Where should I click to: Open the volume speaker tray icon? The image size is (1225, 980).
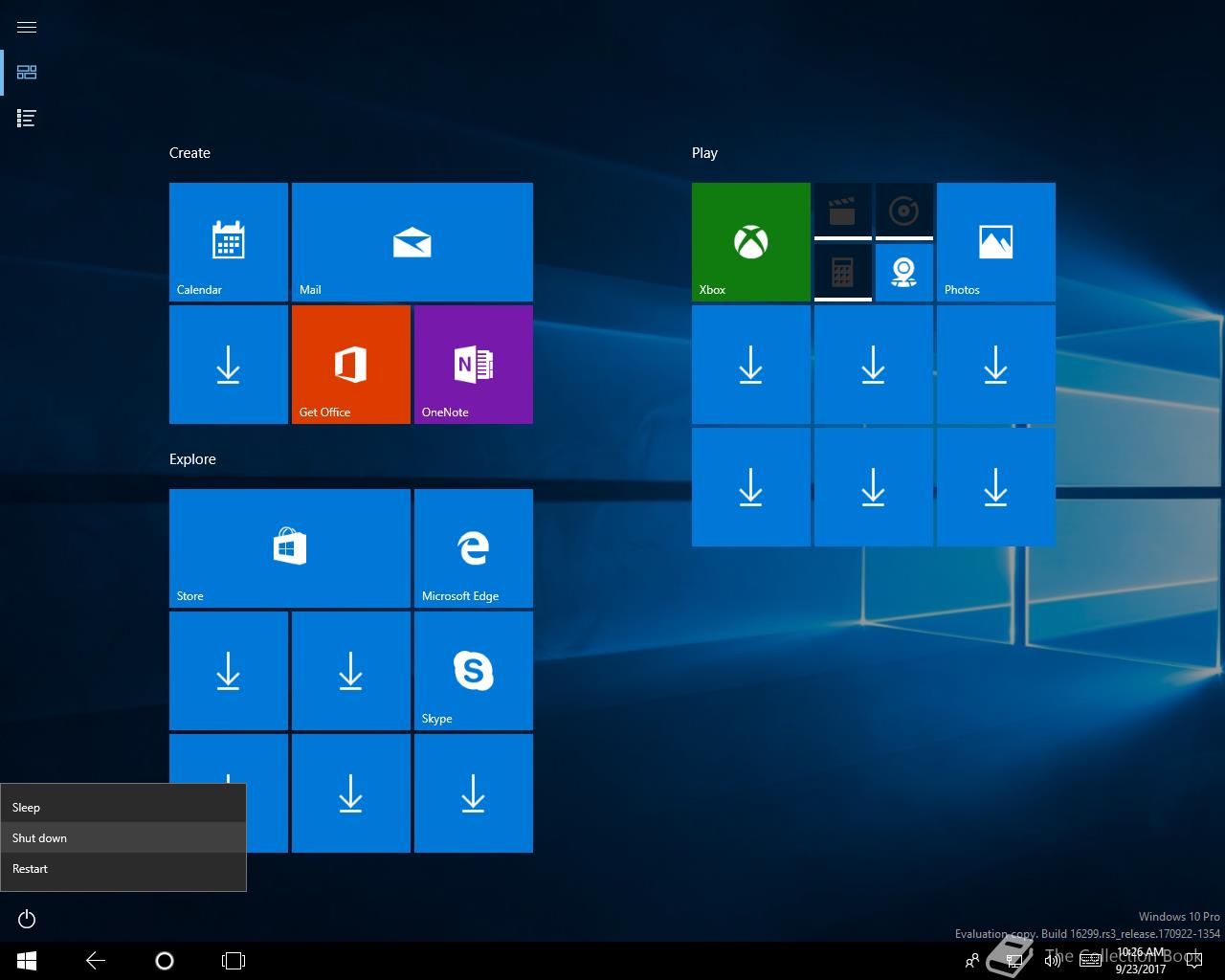[1052, 961]
